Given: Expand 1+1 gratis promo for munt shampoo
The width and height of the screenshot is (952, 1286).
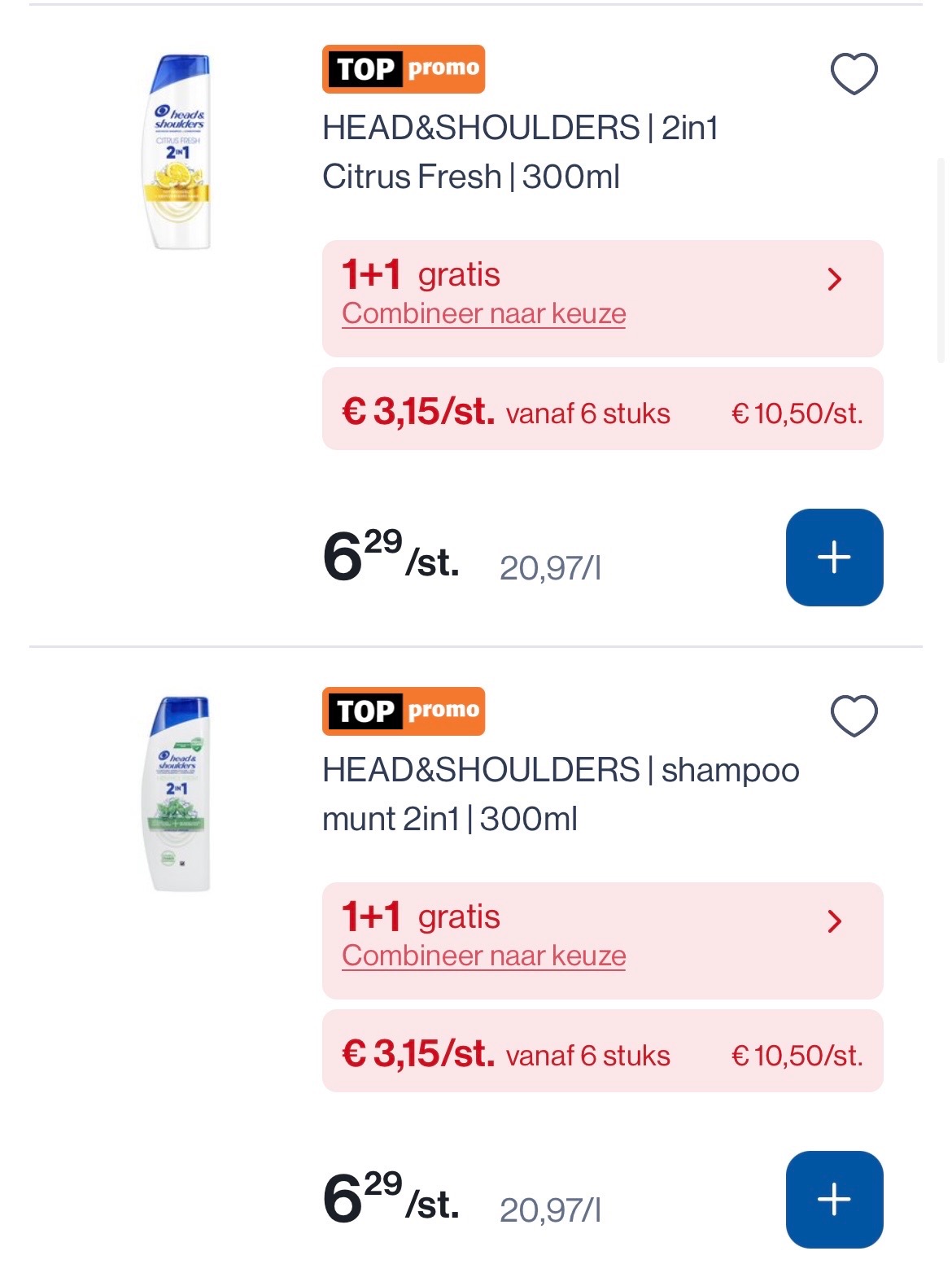Looking at the screenshot, I should point(834,922).
